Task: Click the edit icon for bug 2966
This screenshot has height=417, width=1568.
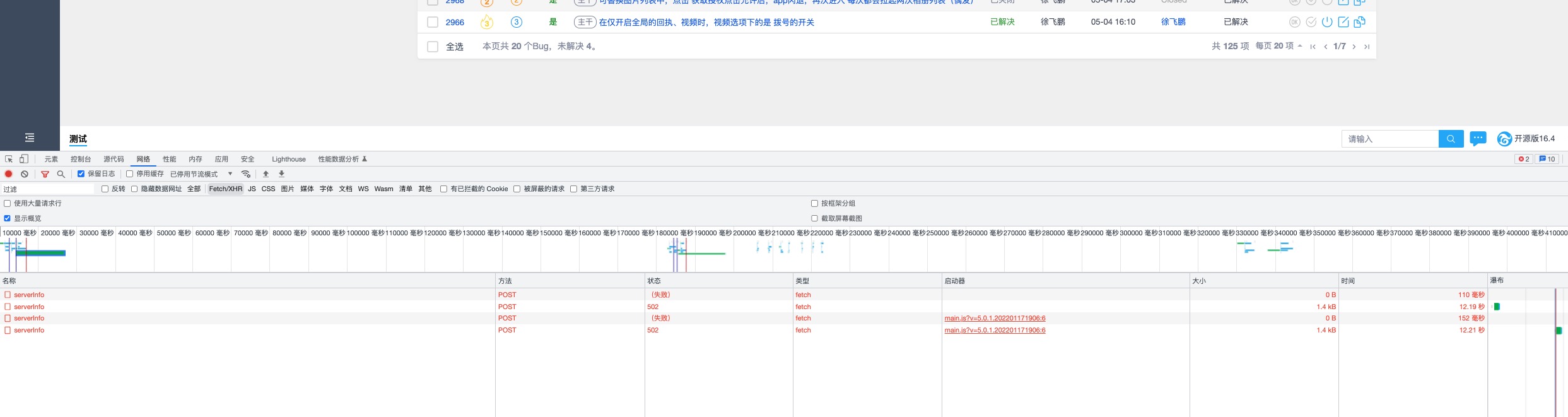Action: pyautogui.click(x=1343, y=22)
